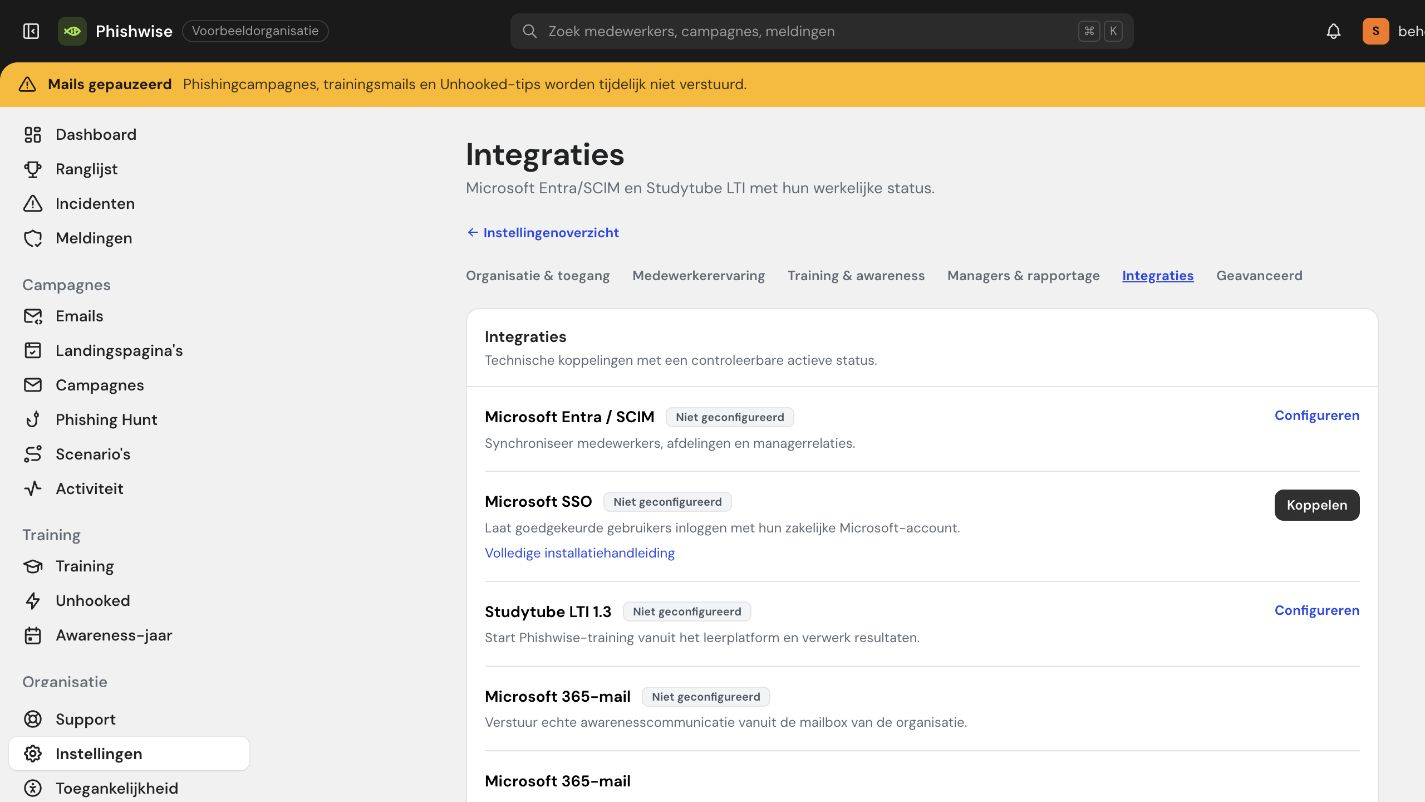The image size is (1425, 802).
Task: Click Koppelen for Microsoft SSO
Action: coord(1317,505)
